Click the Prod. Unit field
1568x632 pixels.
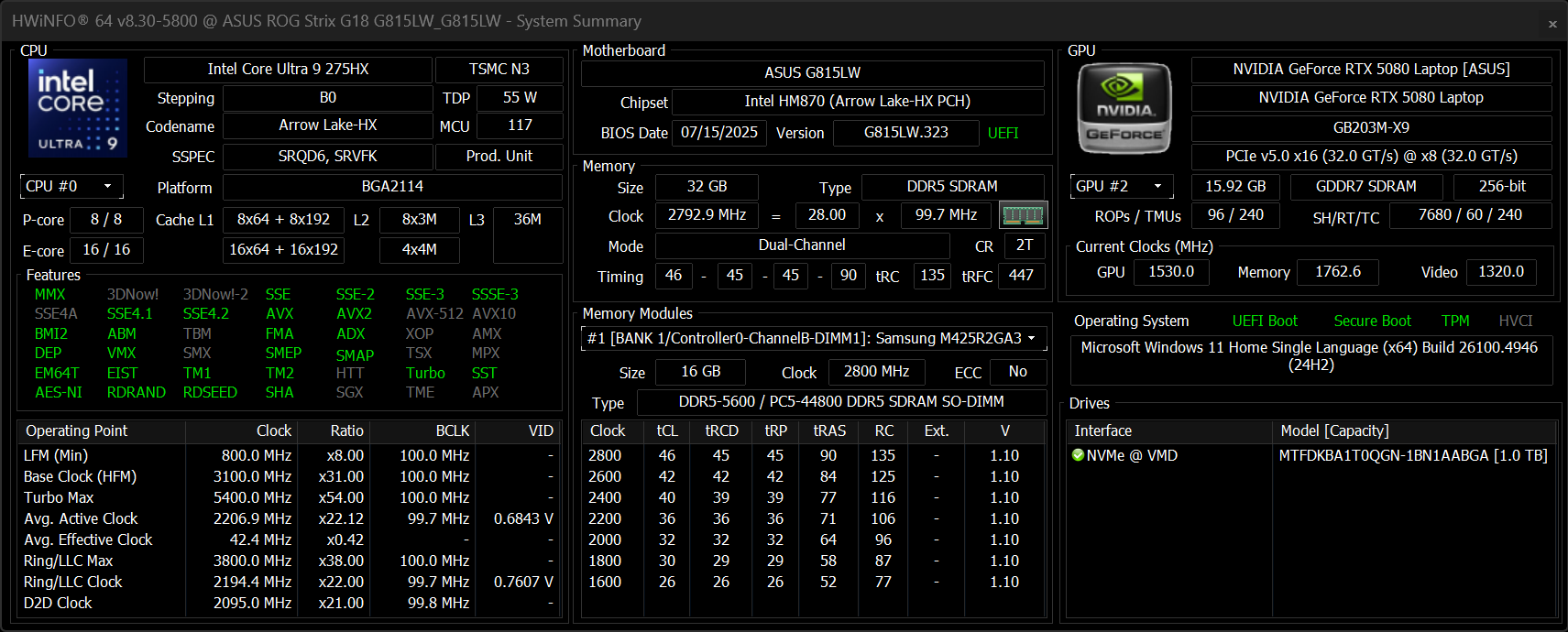[x=499, y=157]
